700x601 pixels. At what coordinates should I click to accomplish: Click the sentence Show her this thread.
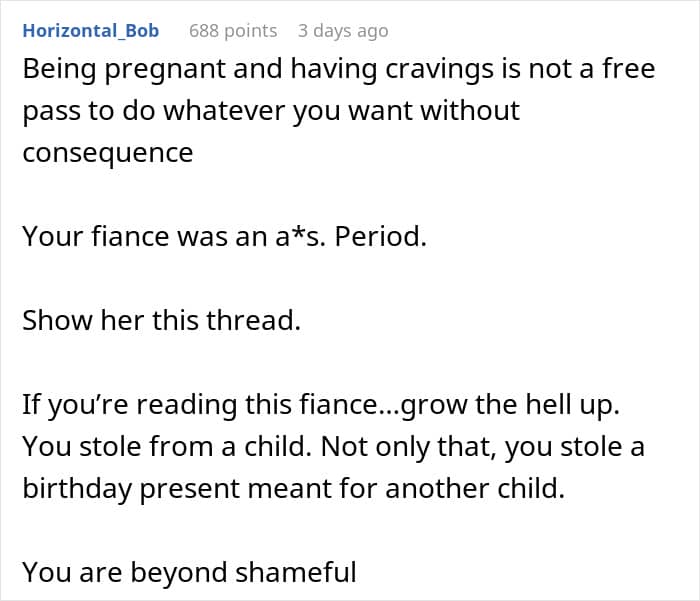pyautogui.click(x=162, y=320)
